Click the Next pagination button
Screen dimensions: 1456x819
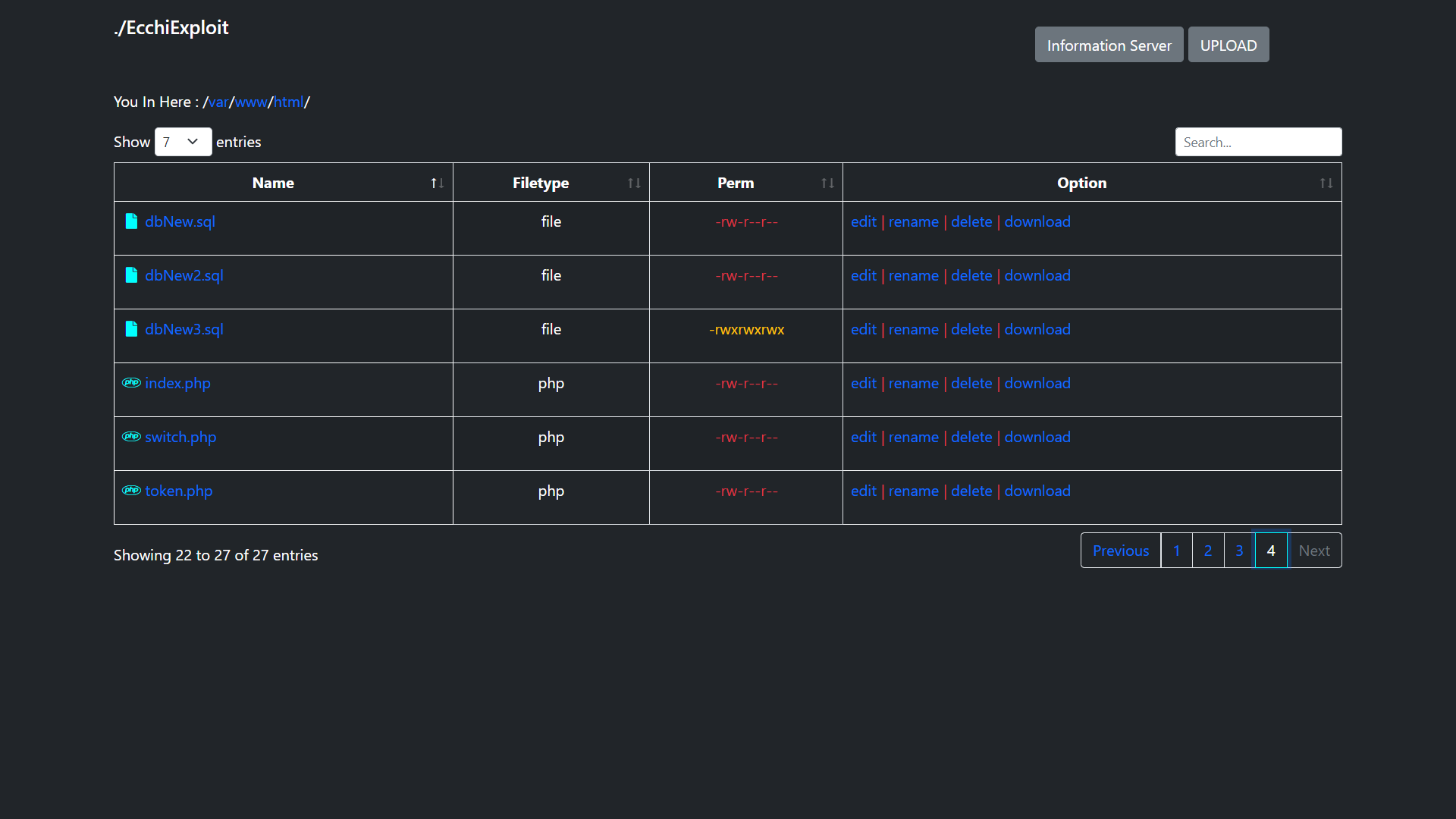click(1314, 551)
